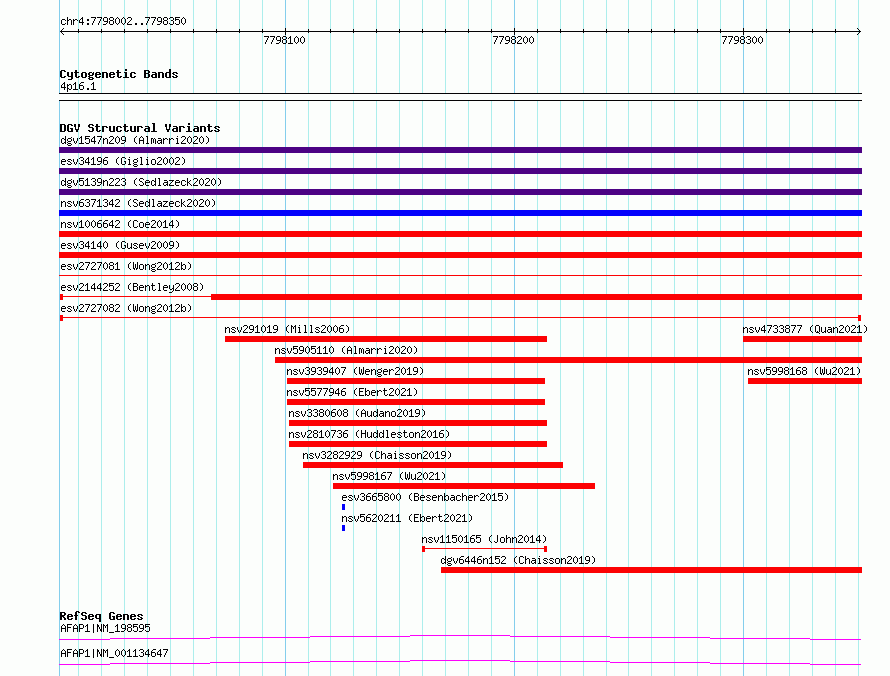Select the nsv1150165 (John2014) label
Screen dimensions: 890x676
[484, 539]
